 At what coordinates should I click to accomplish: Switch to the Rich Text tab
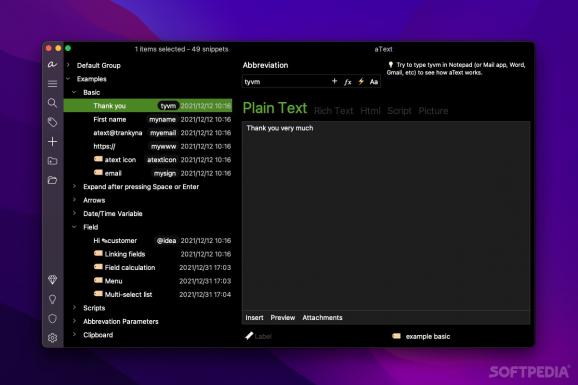point(334,111)
